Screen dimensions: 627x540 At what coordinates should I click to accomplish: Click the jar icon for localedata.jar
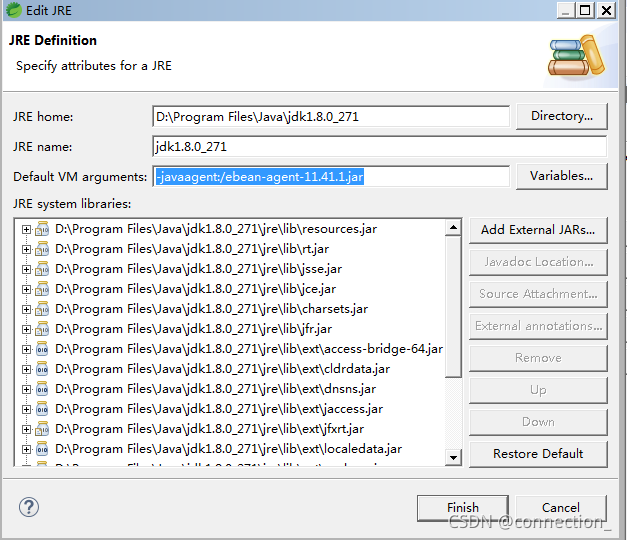click(42, 449)
